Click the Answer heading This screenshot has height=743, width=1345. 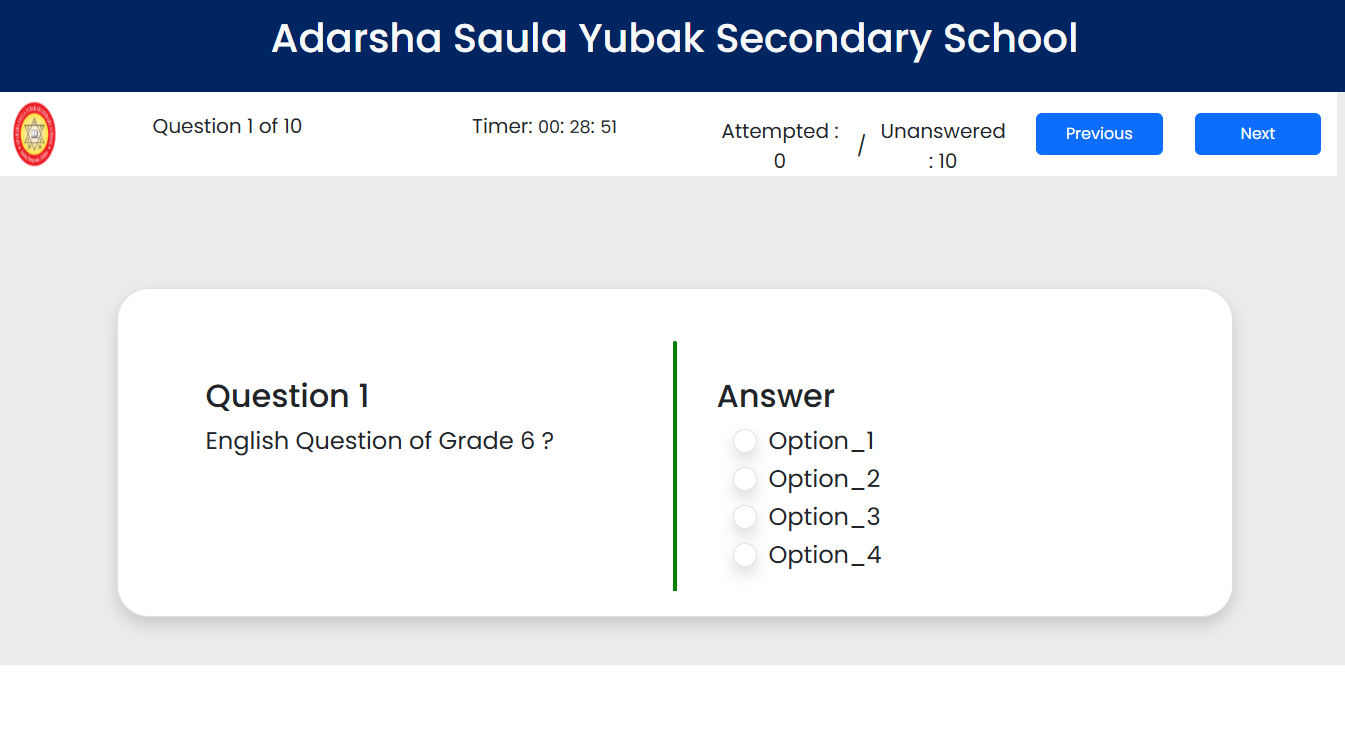(x=775, y=396)
